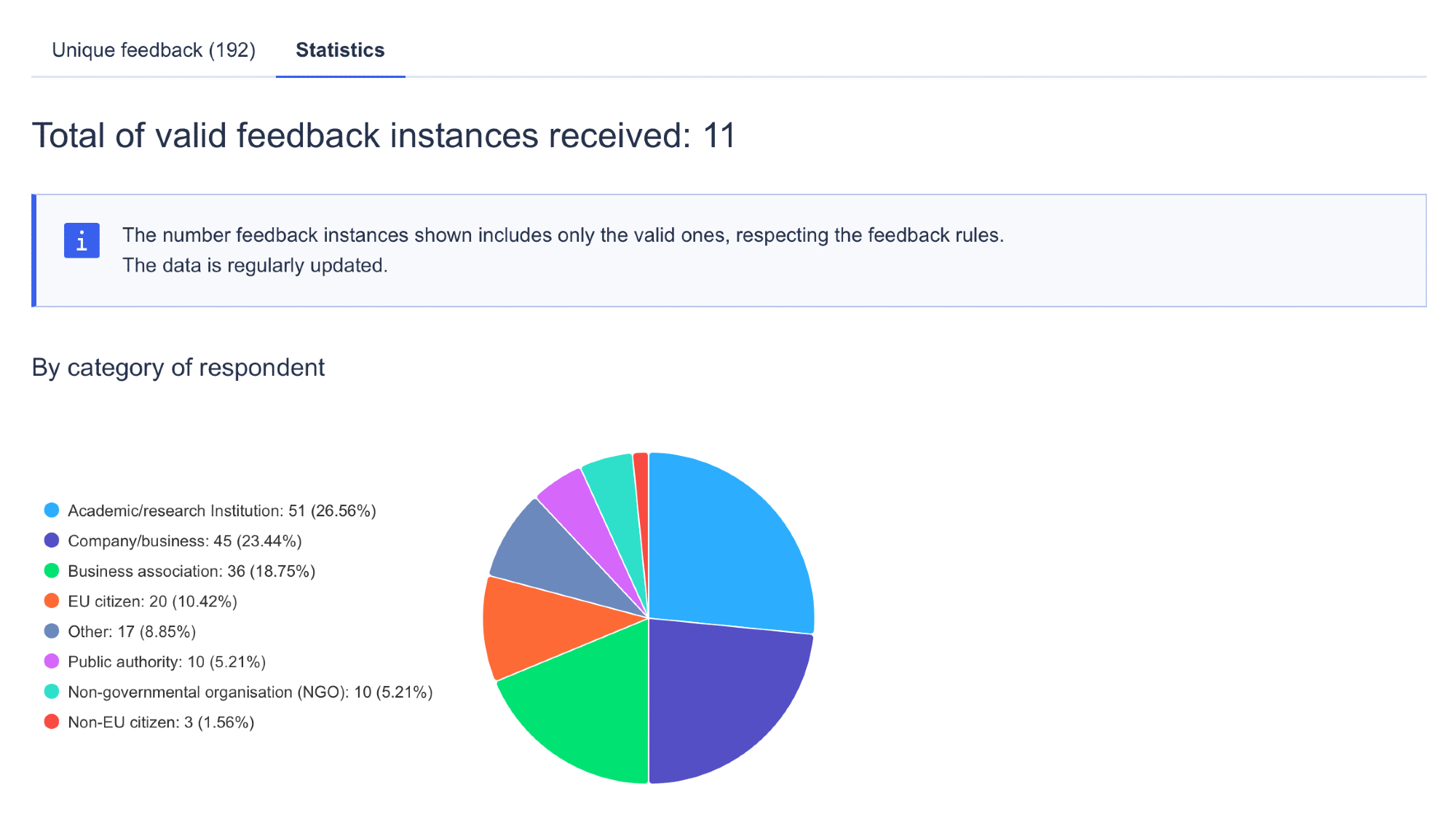
Task: Toggle the Other legend entry label
Action: [x=132, y=632]
